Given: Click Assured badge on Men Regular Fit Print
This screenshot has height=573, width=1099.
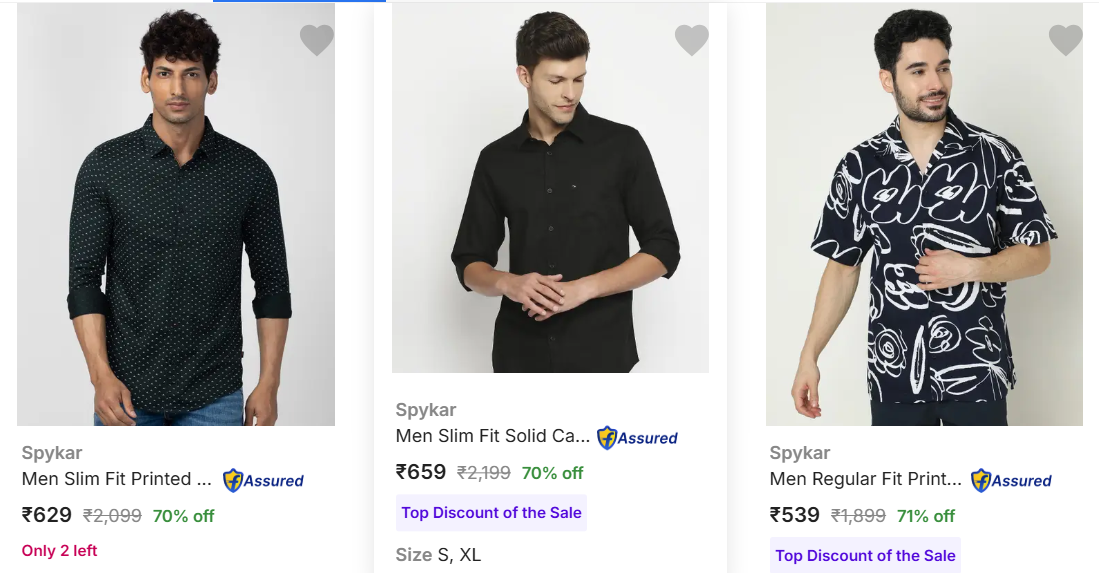Looking at the screenshot, I should click(x=1011, y=480).
